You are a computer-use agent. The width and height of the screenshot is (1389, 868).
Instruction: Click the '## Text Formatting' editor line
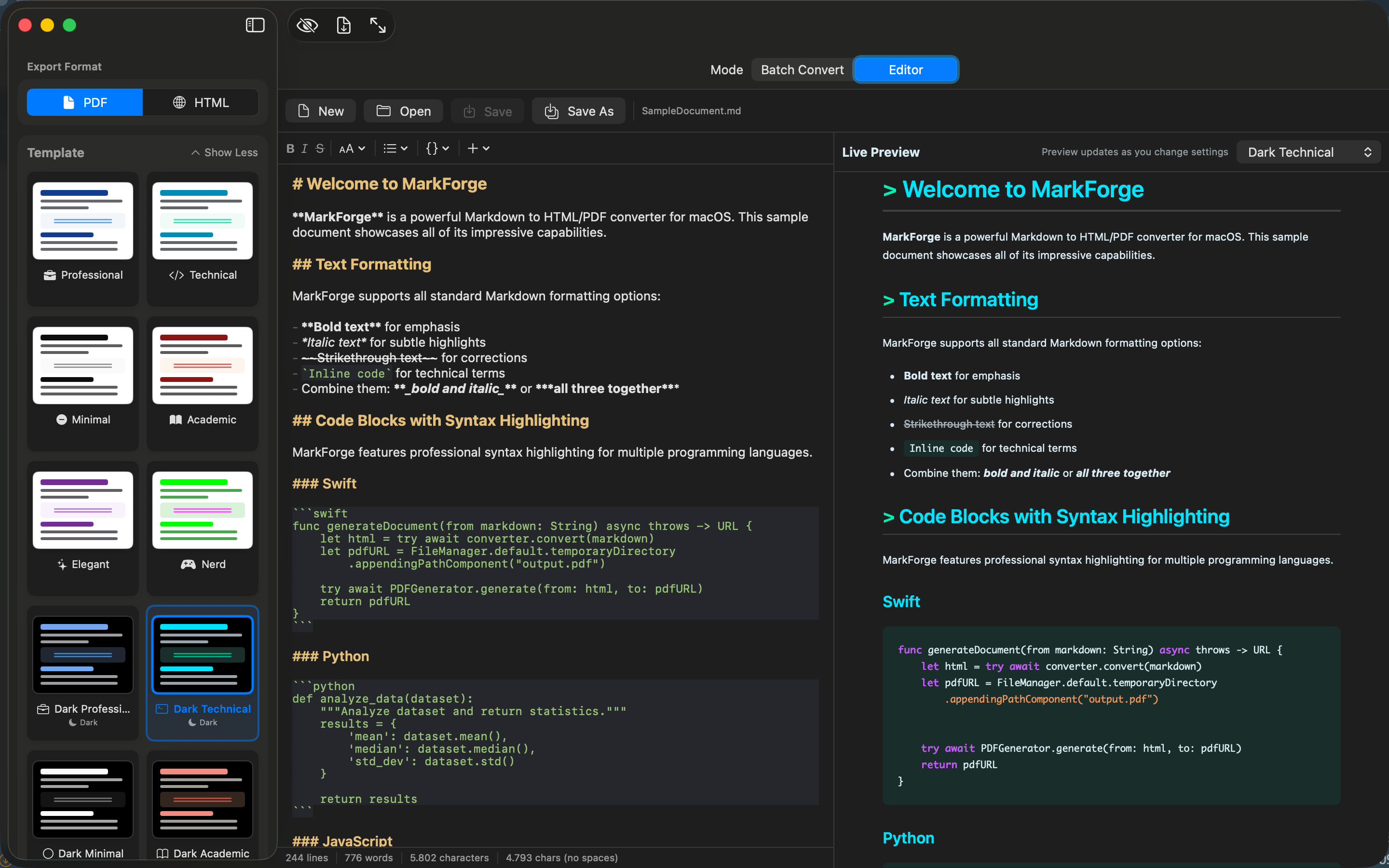click(x=362, y=264)
